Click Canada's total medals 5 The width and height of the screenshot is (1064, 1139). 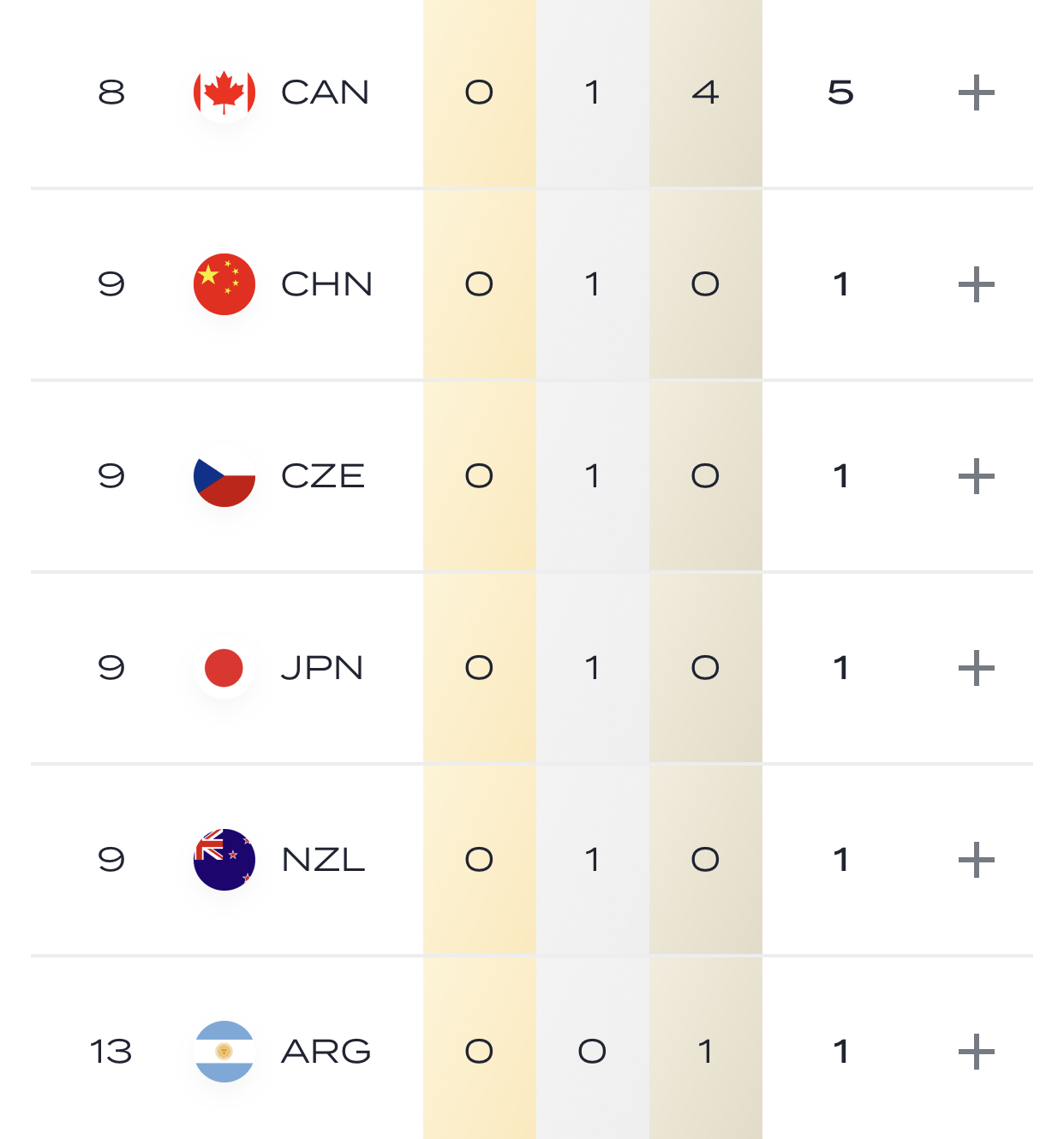click(840, 92)
